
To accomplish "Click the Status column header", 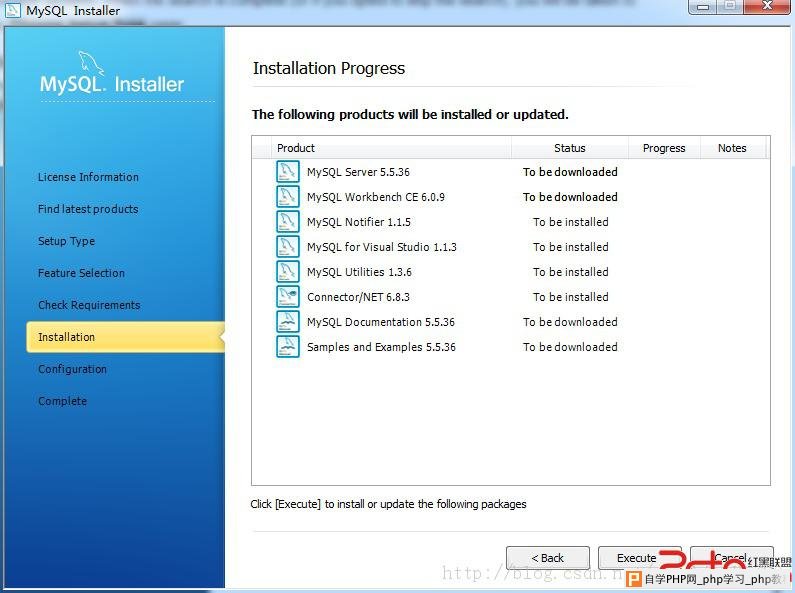I will click(570, 148).
